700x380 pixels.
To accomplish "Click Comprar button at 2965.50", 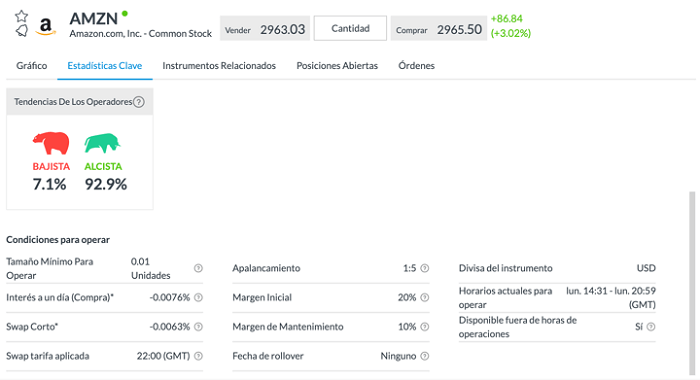I will [439, 29].
